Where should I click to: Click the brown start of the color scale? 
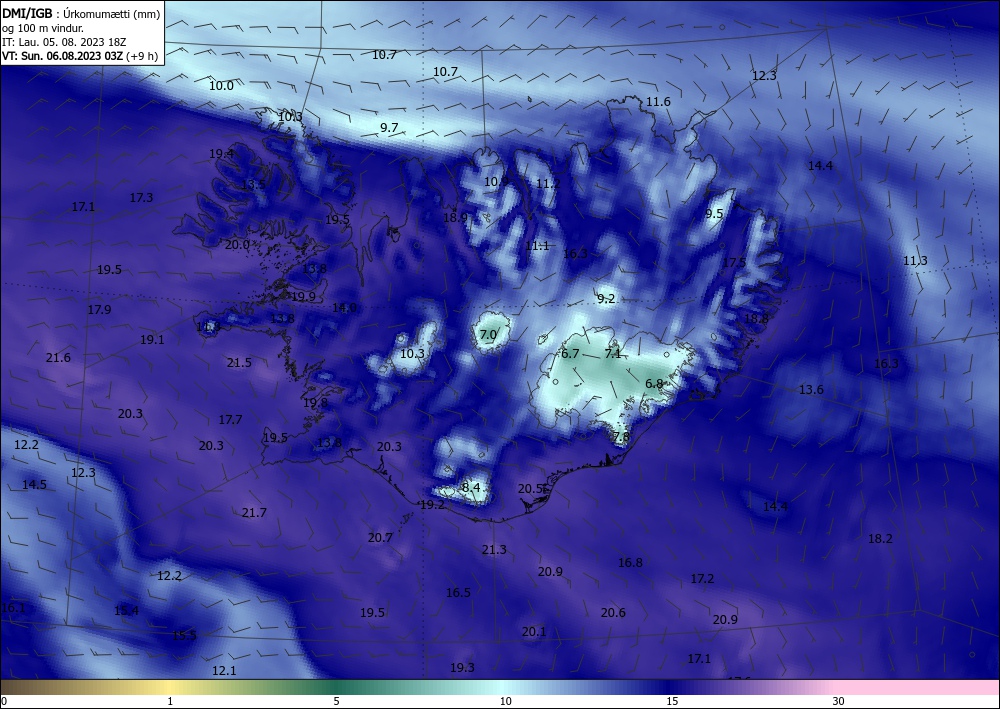[x=19, y=687]
